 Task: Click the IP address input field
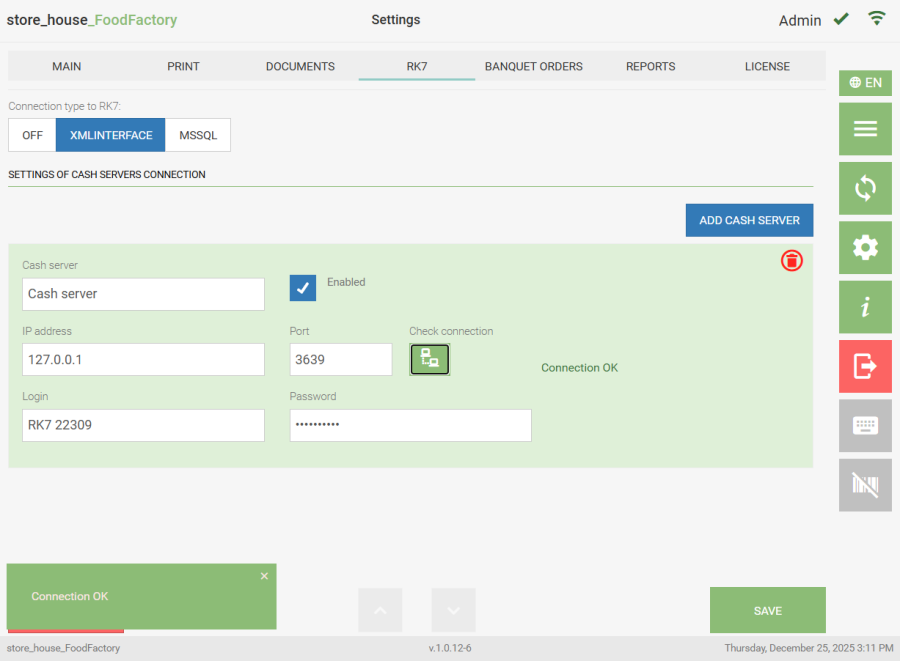point(143,360)
